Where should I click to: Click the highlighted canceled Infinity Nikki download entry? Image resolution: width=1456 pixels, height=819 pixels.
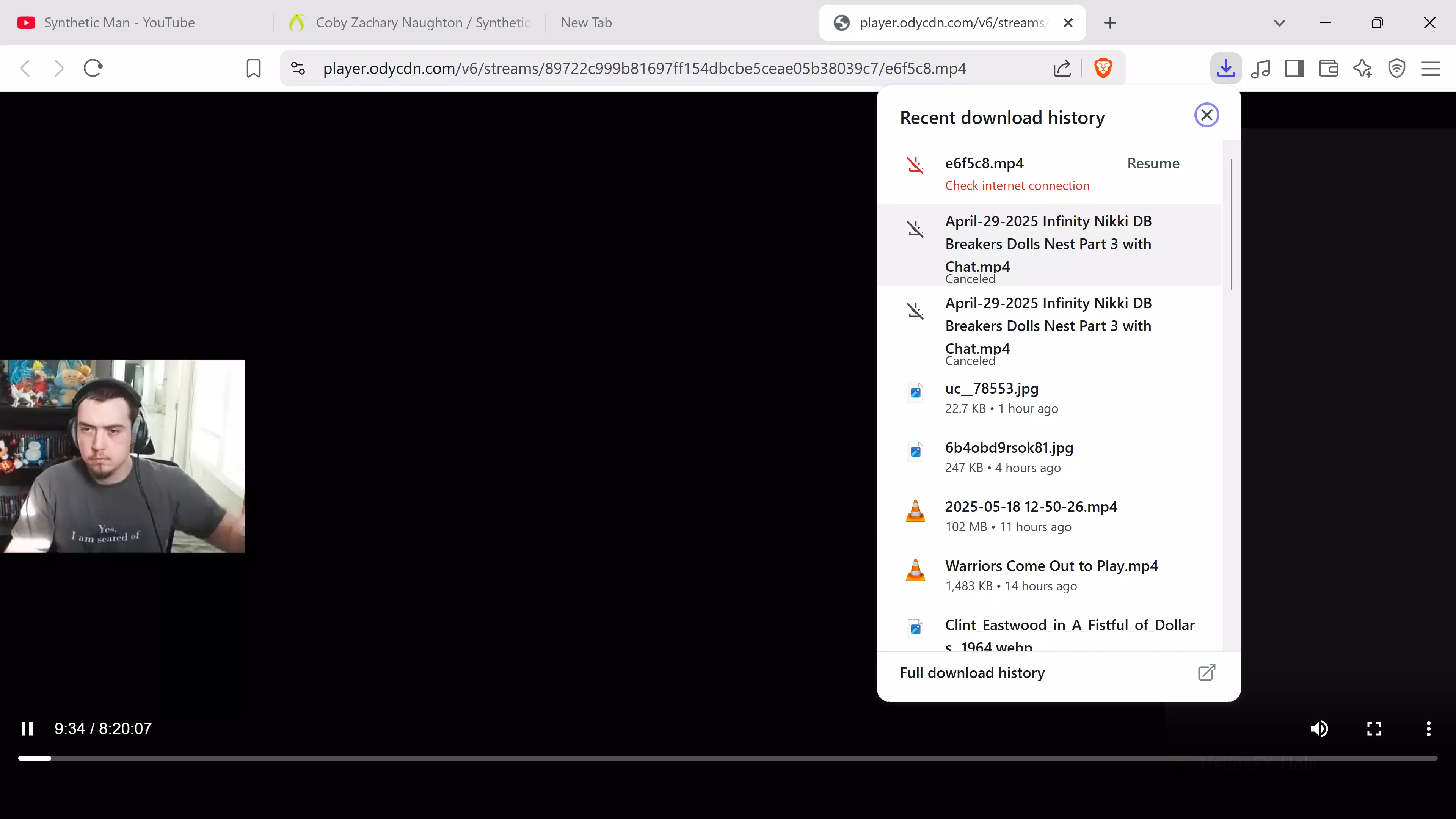coord(1050,244)
